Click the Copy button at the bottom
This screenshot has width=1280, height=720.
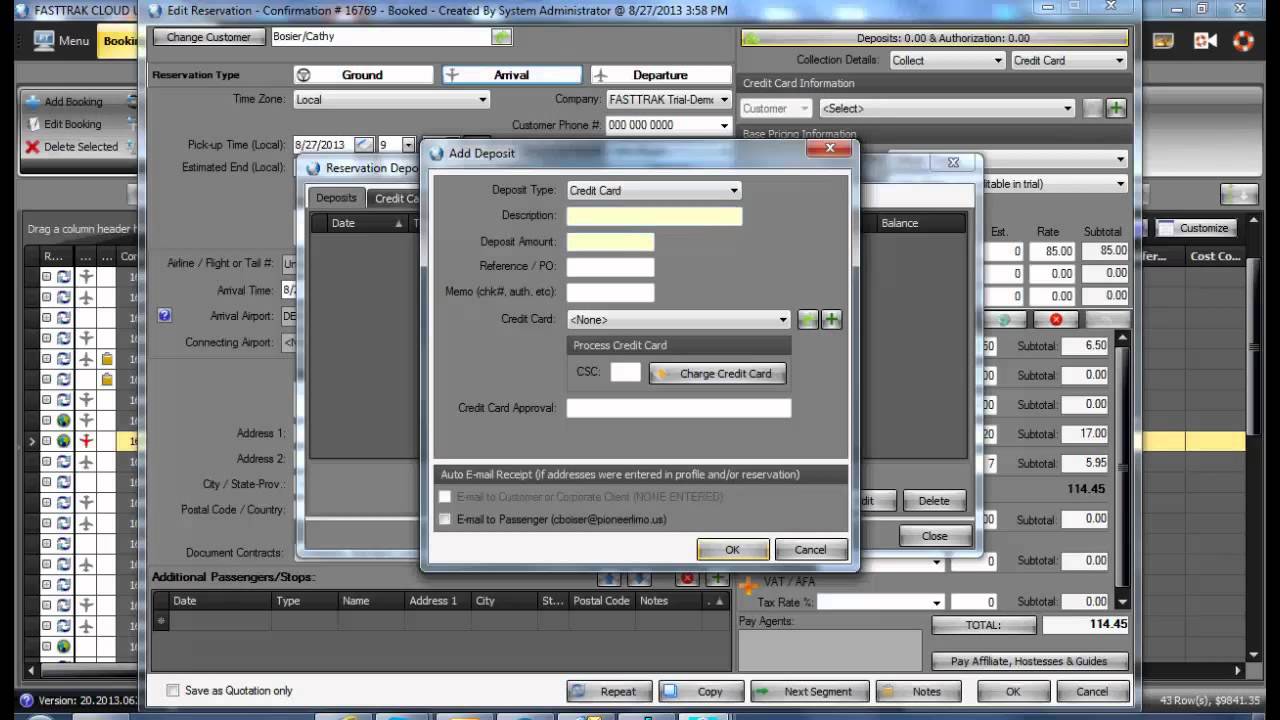701,691
